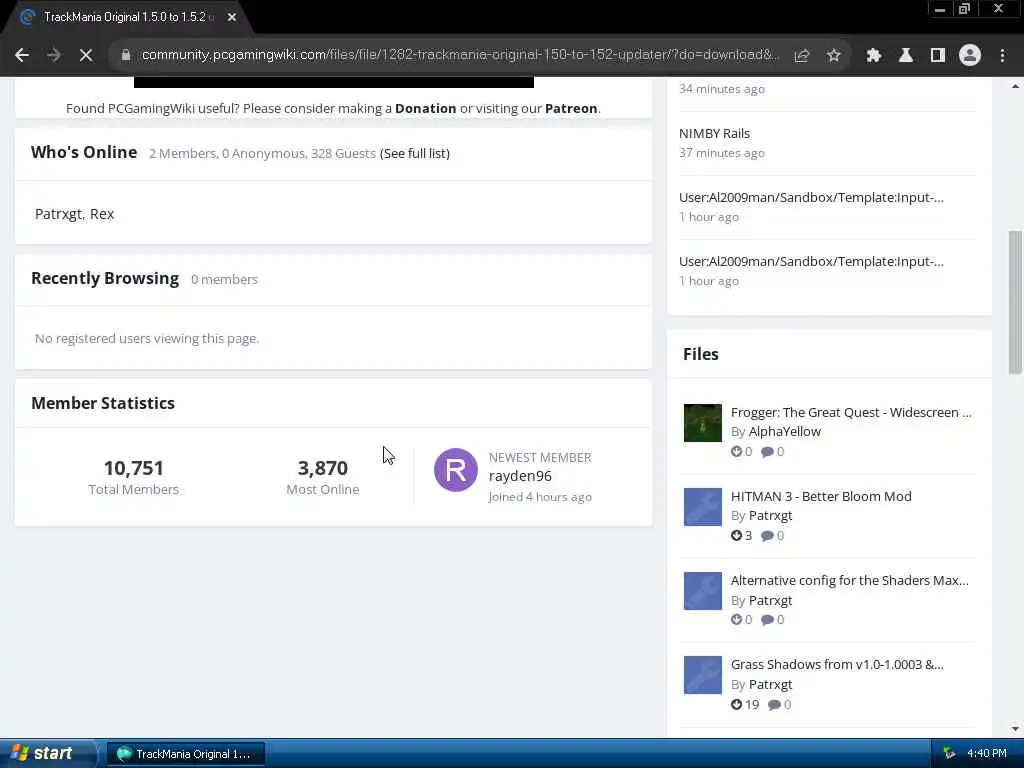Open the Patreon link
This screenshot has width=1024, height=768.
pyautogui.click(x=571, y=108)
